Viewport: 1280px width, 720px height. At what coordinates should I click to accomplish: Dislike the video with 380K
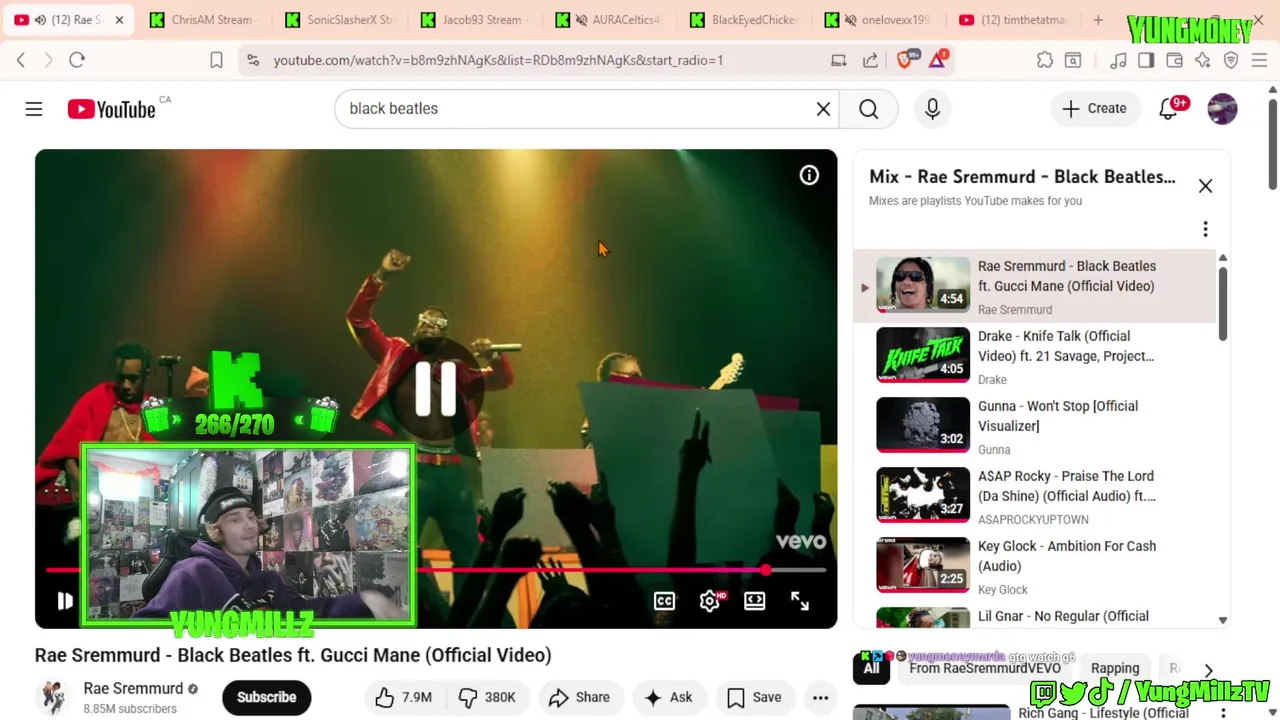click(487, 697)
